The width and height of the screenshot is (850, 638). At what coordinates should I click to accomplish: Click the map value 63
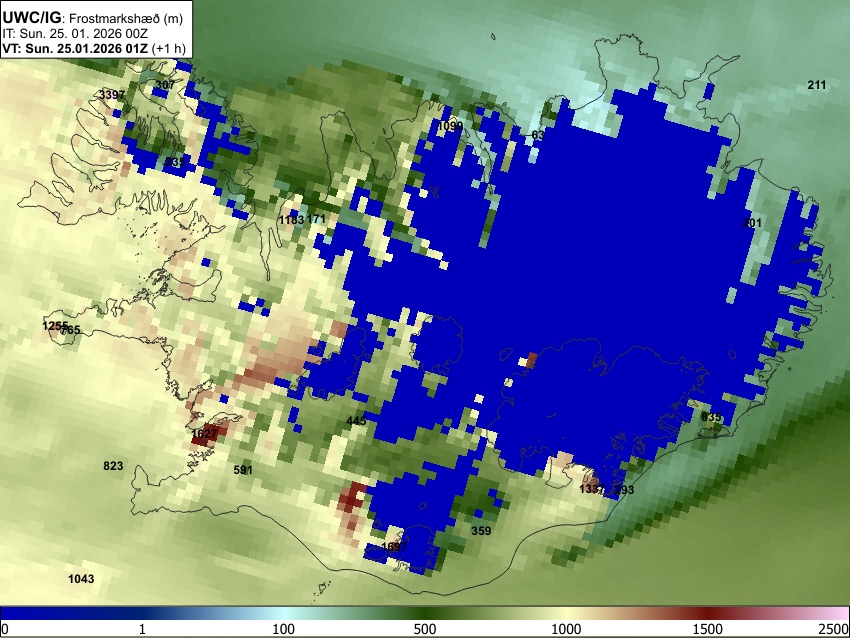pos(538,134)
